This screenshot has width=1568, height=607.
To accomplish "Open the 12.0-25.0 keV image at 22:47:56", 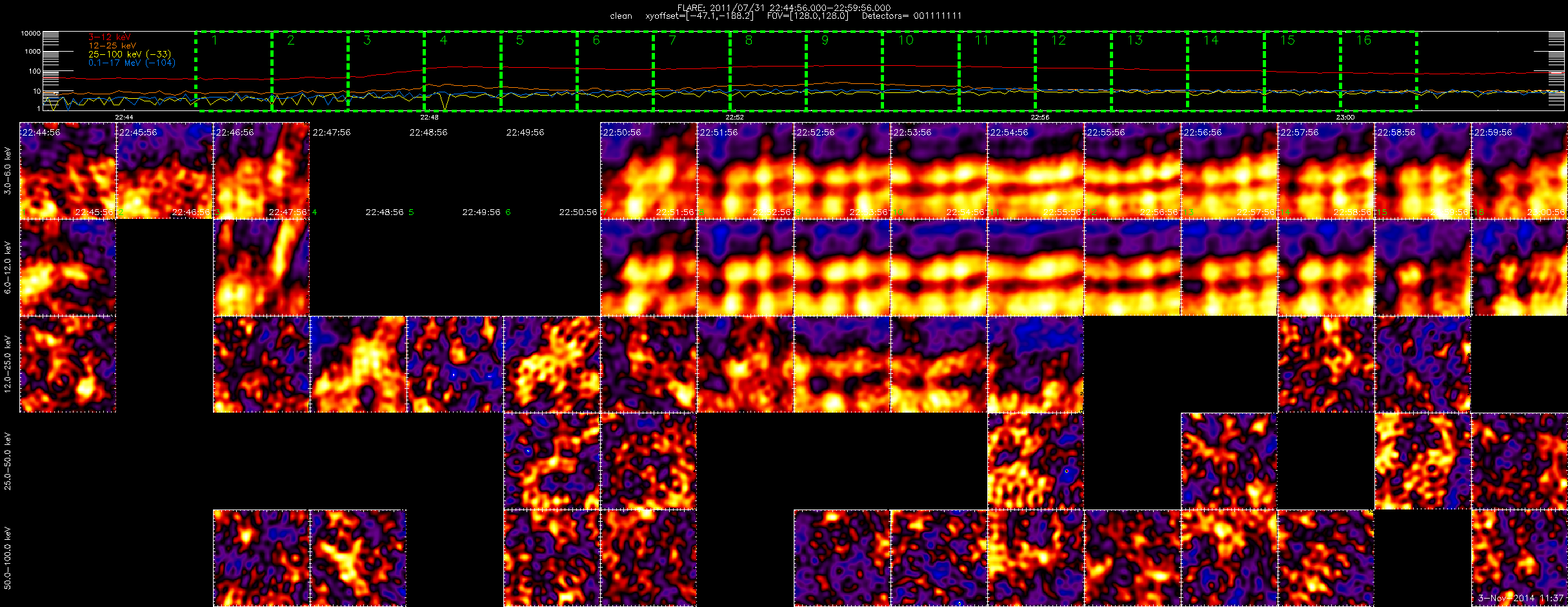I will pos(358,364).
